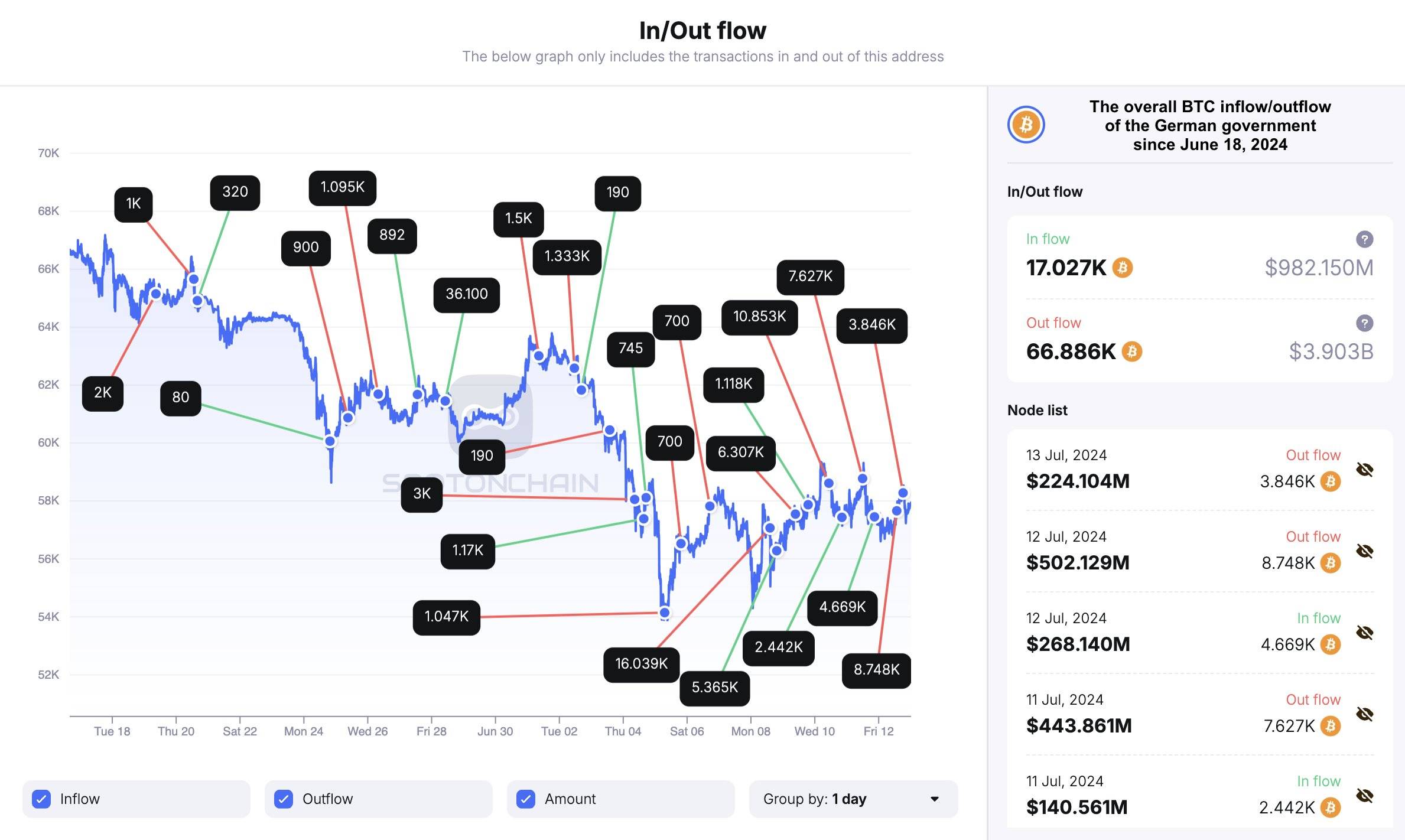Click the dropdown arrow in Group by selector
Viewport: 1405px width, 840px height.
coord(935,799)
